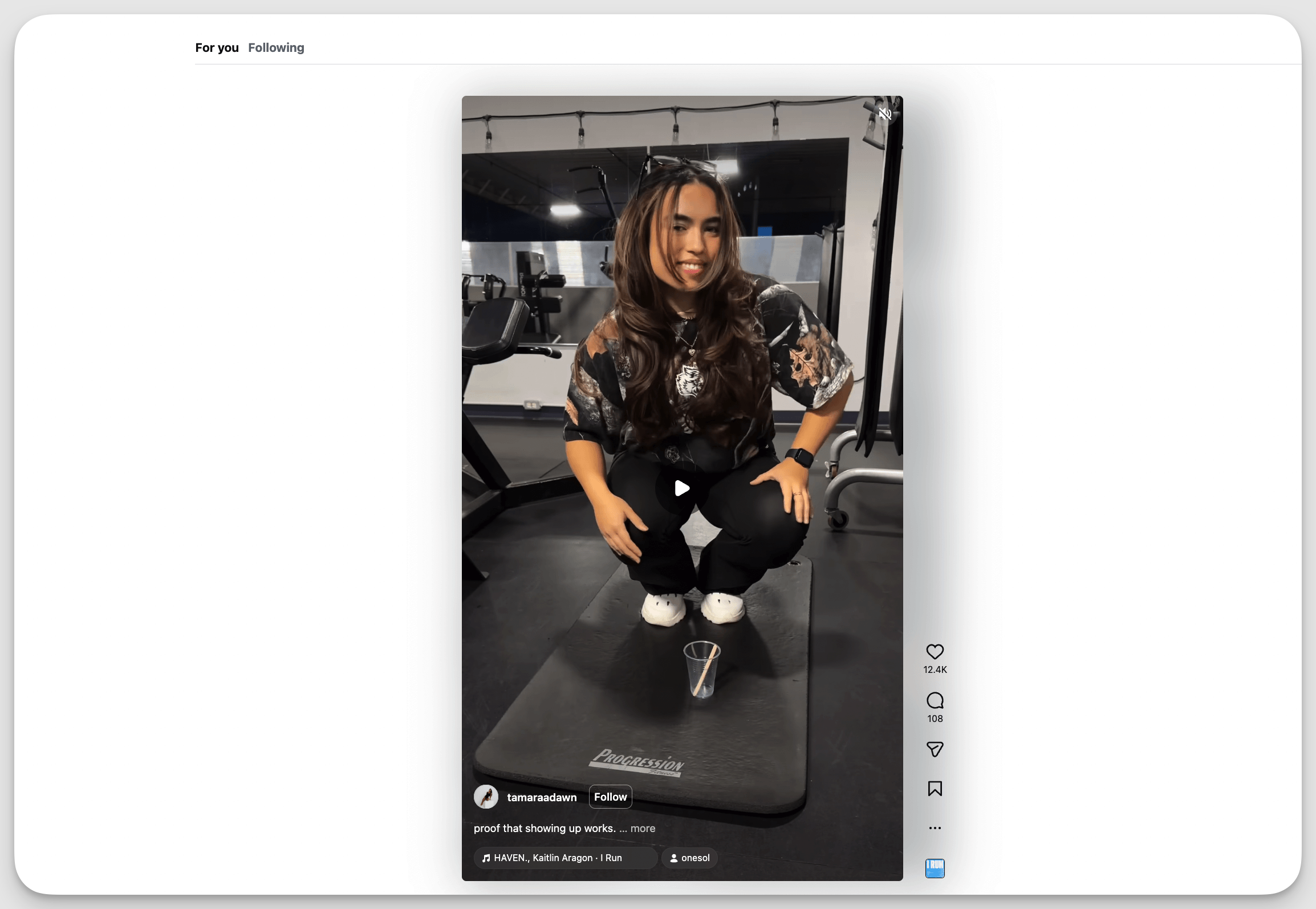Open more options via the three dots icon

click(935, 828)
